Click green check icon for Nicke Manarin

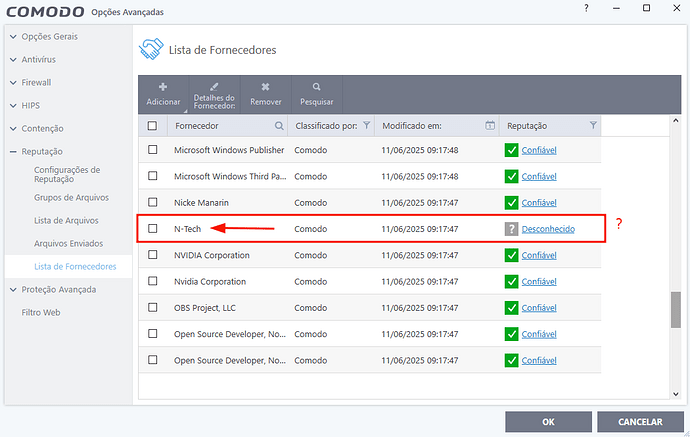tap(511, 203)
